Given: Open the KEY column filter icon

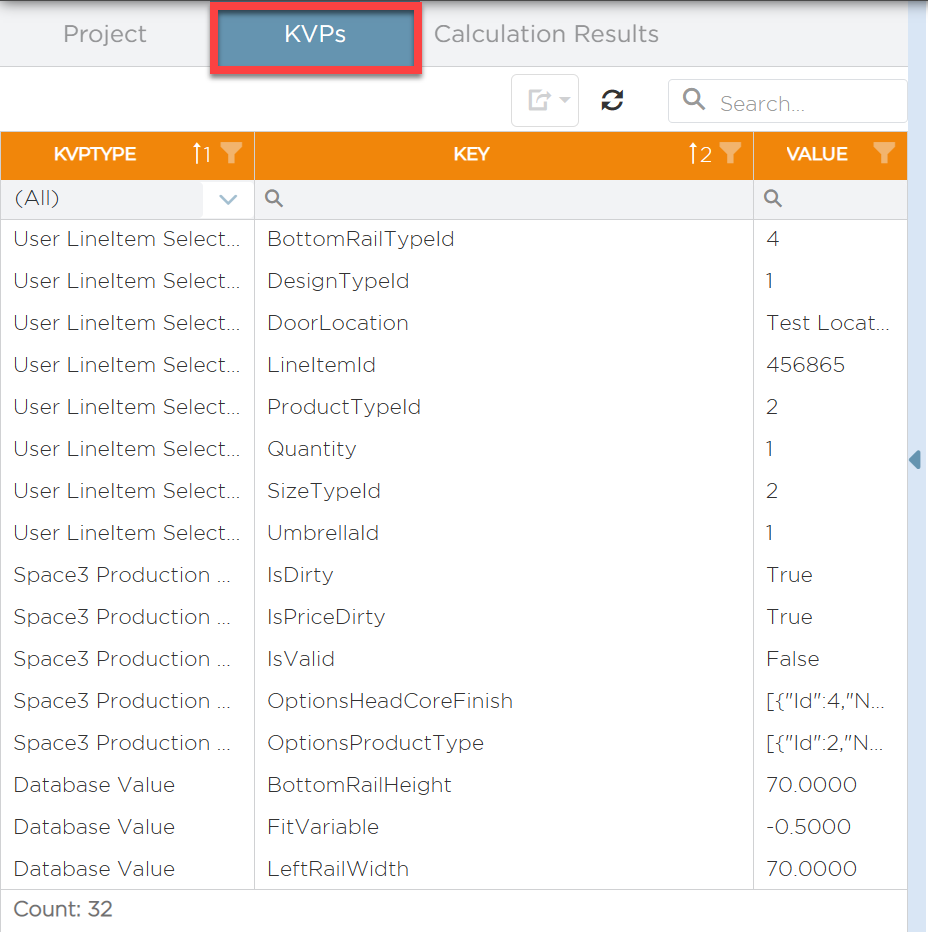Looking at the screenshot, I should (730, 153).
